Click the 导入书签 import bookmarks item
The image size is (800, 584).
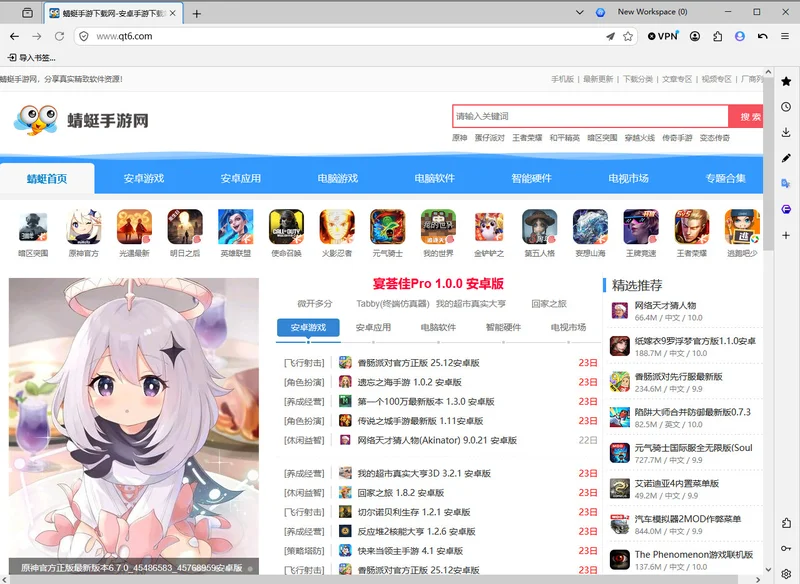[32, 58]
